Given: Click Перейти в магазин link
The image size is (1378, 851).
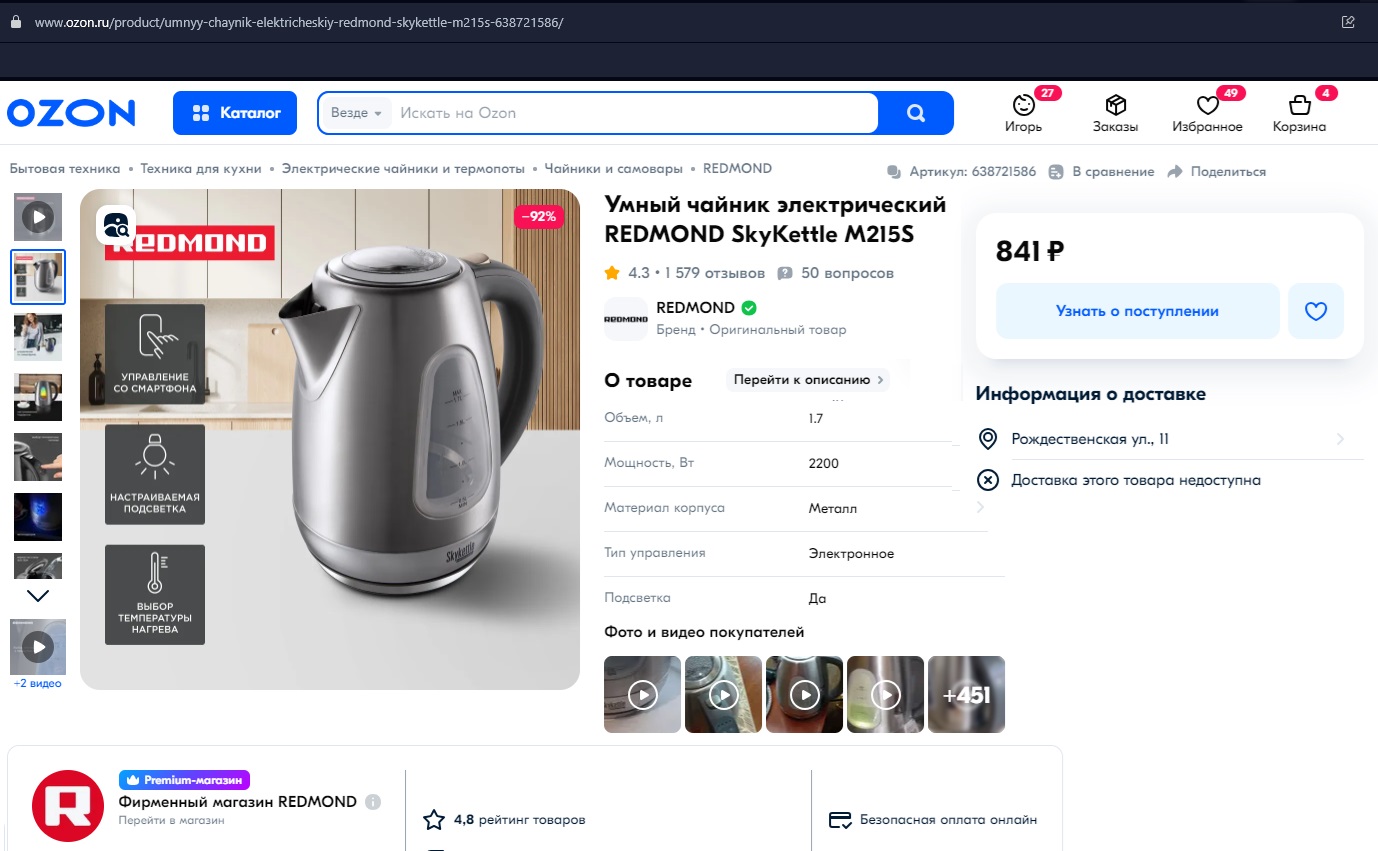Looking at the screenshot, I should click(x=171, y=821).
